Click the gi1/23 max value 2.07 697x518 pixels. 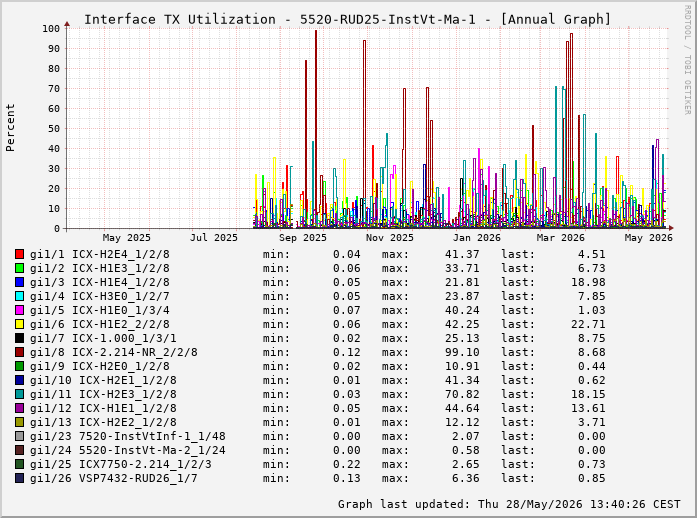pos(466,436)
